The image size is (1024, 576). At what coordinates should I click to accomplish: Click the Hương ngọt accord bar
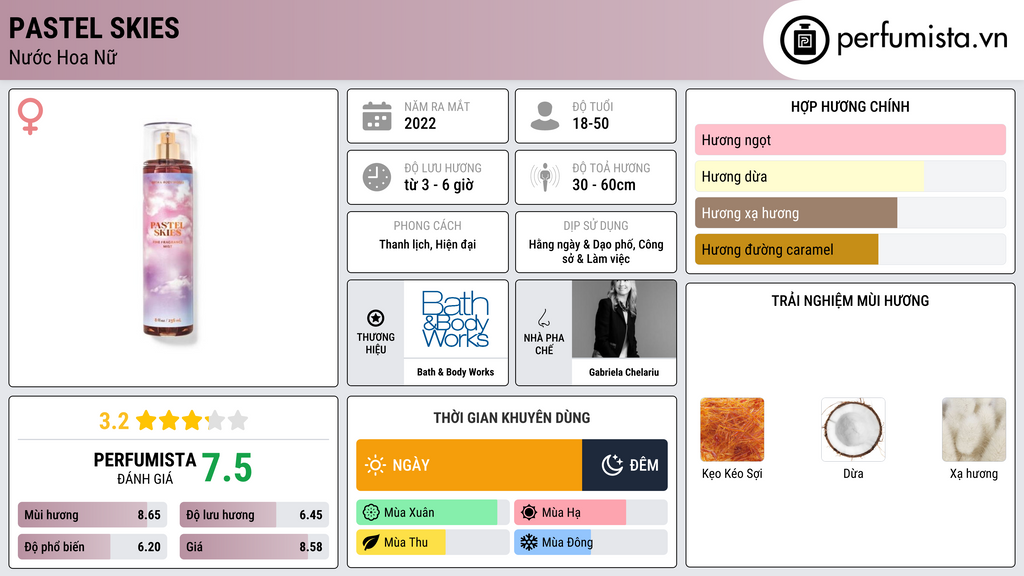pyautogui.click(x=850, y=140)
